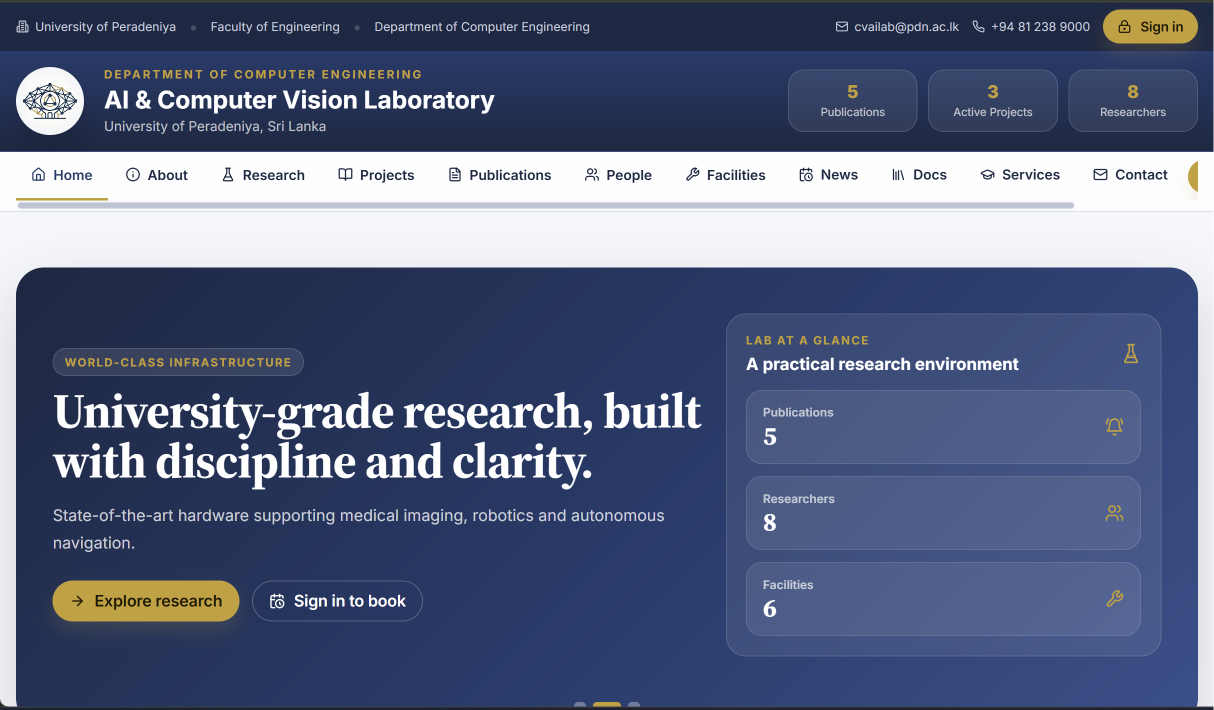Click the calendar icon for News
Viewport: 1214px width, 710px height.
pyautogui.click(x=806, y=175)
